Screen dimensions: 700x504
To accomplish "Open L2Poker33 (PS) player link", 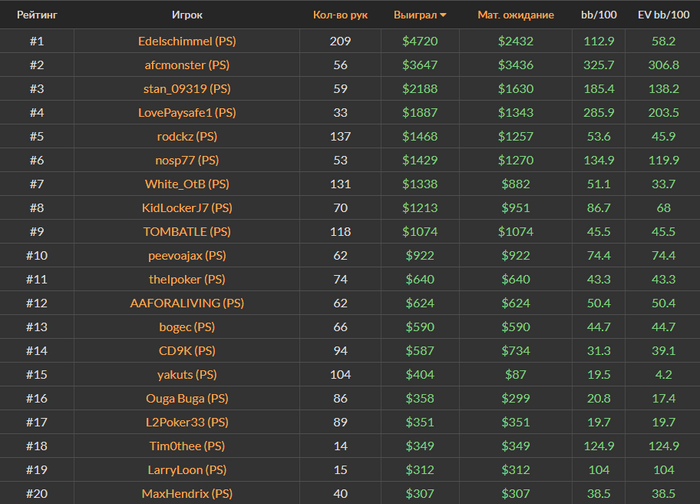I will tap(186, 422).
